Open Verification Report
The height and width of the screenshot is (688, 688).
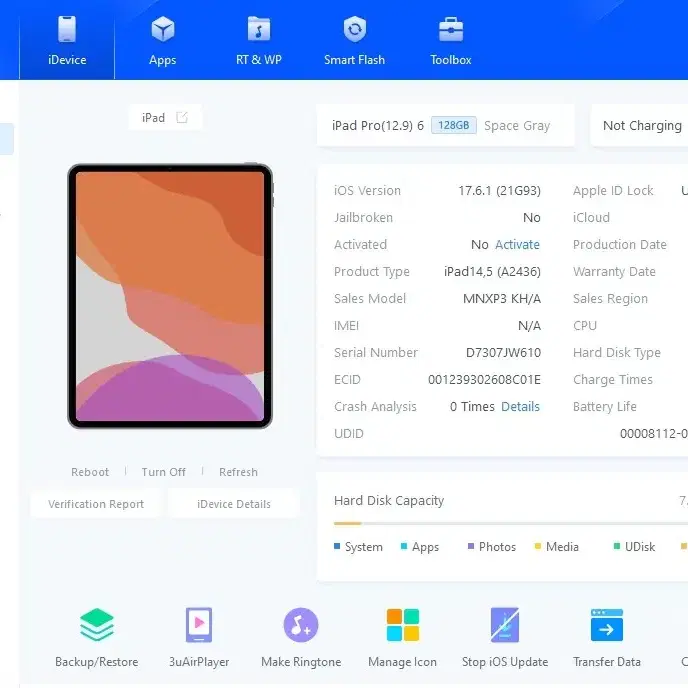(96, 504)
